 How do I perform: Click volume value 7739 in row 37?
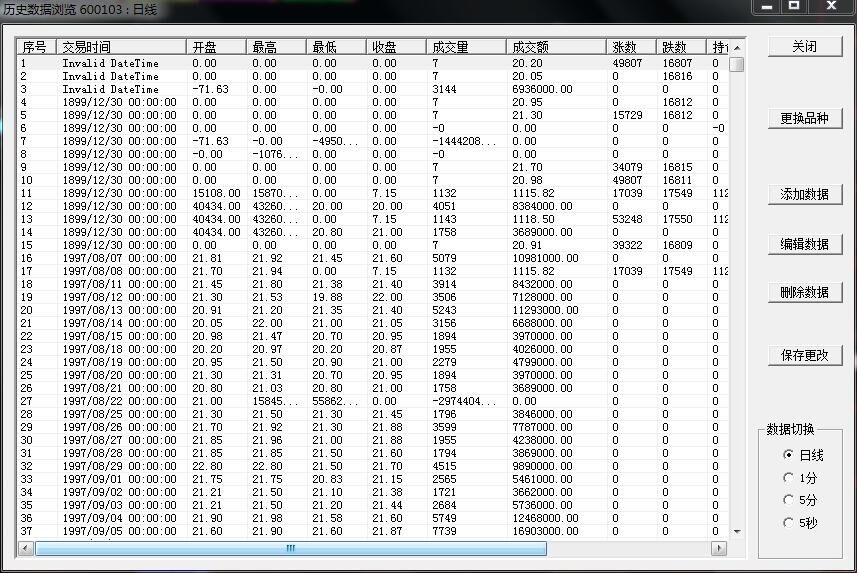tap(444, 531)
